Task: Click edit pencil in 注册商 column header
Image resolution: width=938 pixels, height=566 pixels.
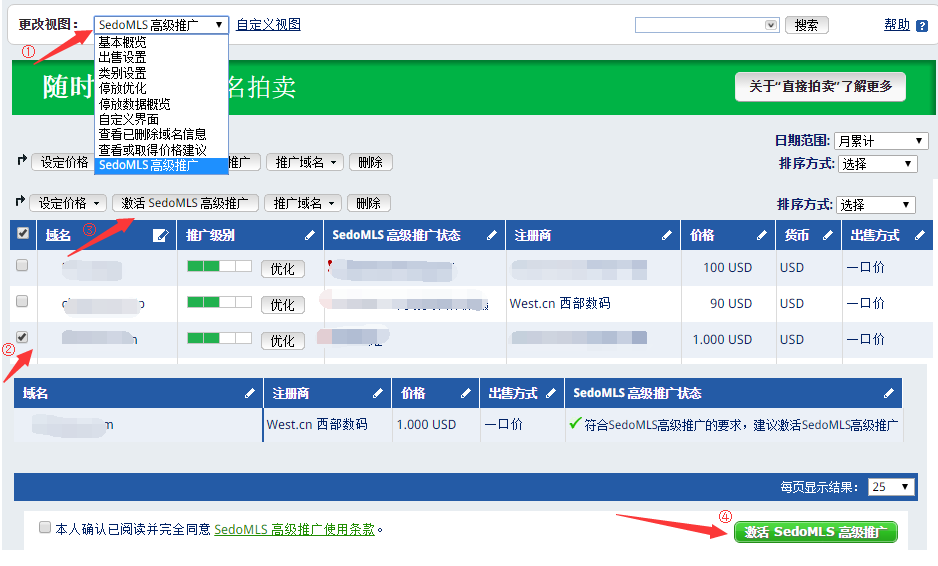Action: coord(667,236)
